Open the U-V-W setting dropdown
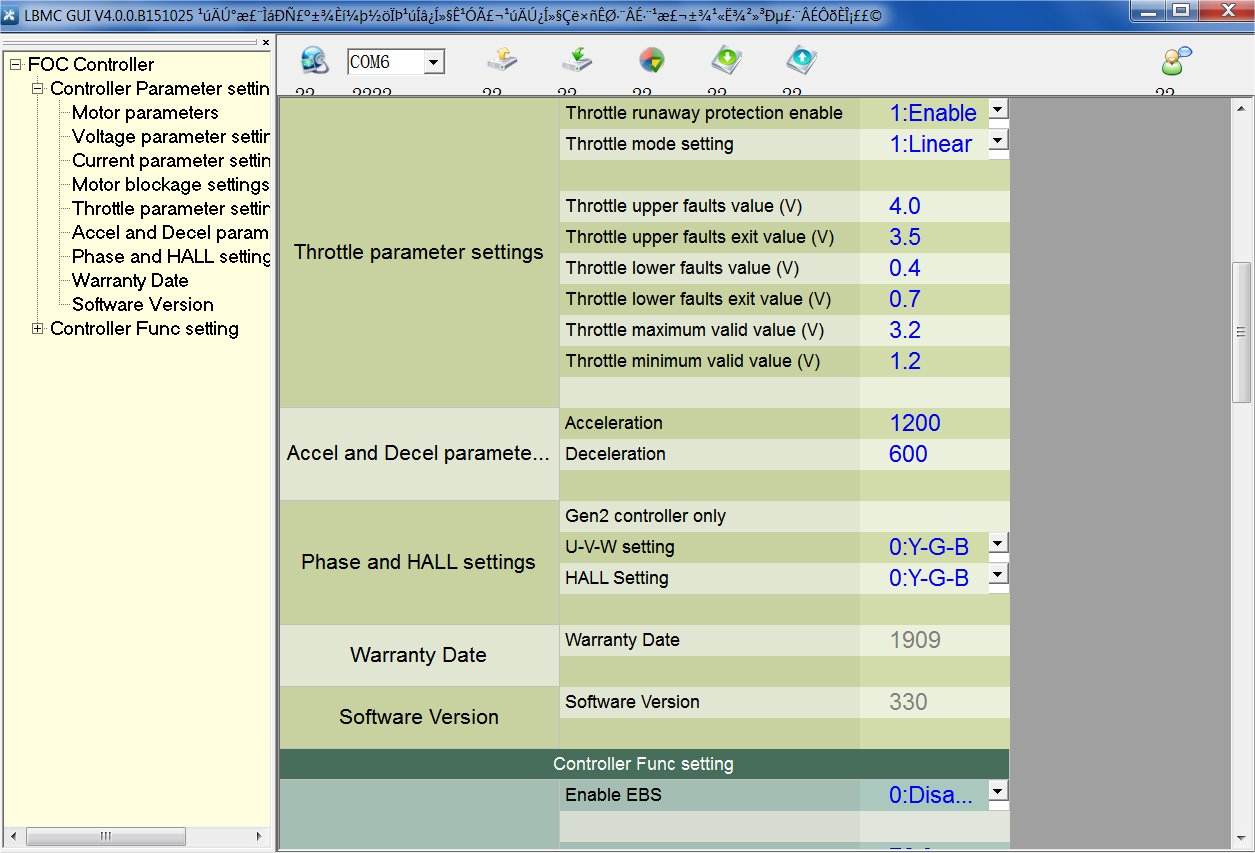 [998, 543]
